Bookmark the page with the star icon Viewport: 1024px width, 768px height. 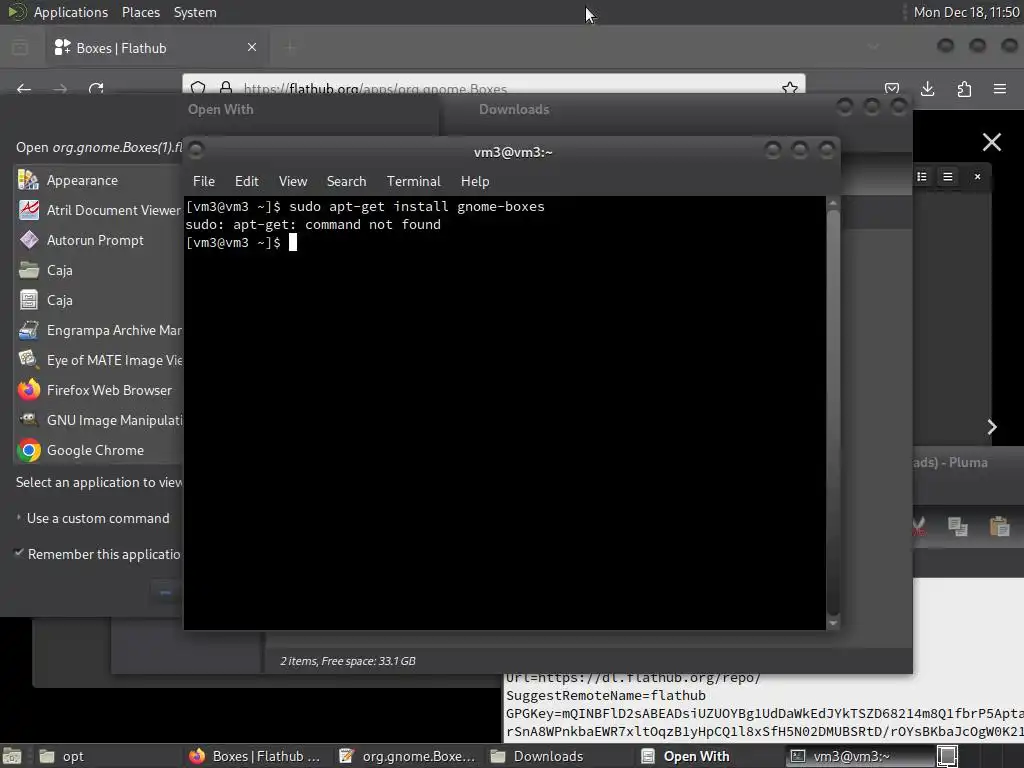790,88
